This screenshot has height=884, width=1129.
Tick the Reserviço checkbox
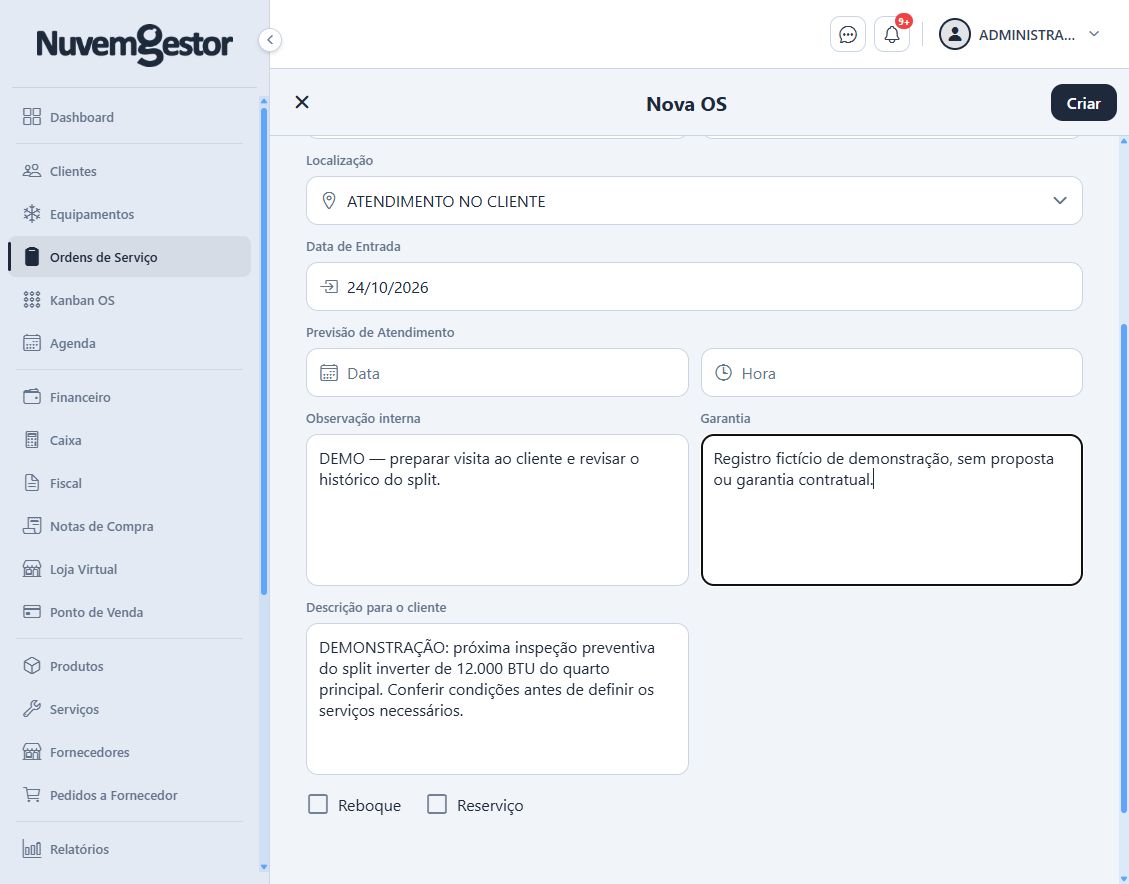437,804
